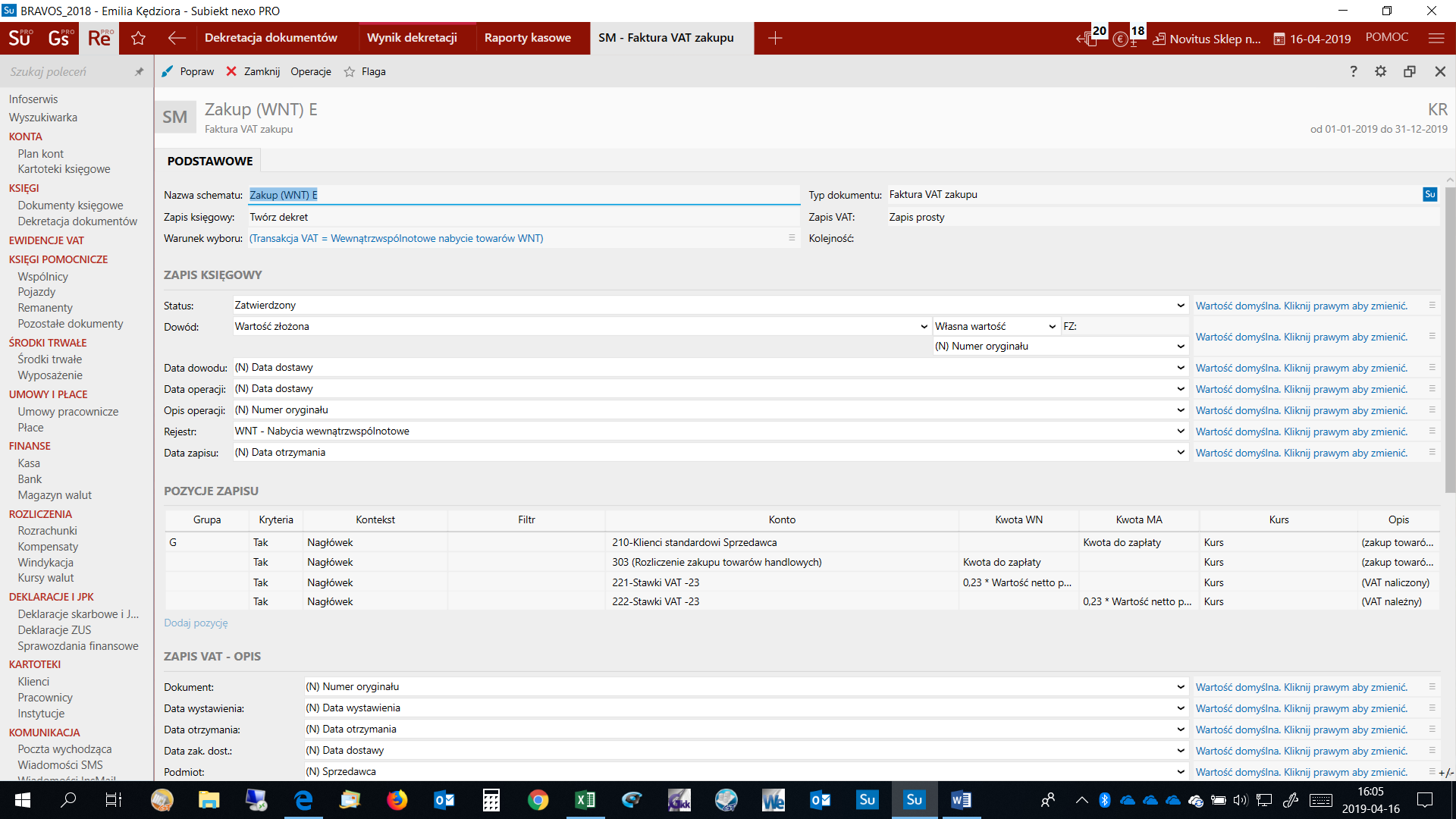Open the settings gear icon in the toolbar

pos(1380,71)
